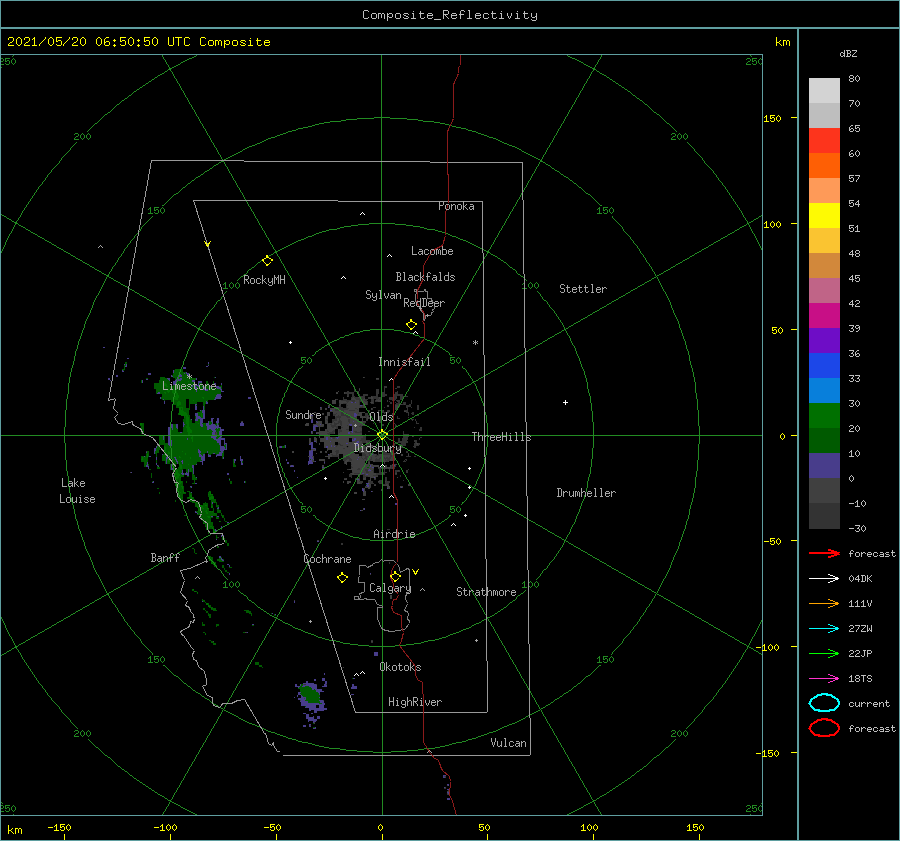Image resolution: width=900 pixels, height=841 pixels.
Task: Pick the cyan 27ZW arrow in legend
Action: point(824,629)
